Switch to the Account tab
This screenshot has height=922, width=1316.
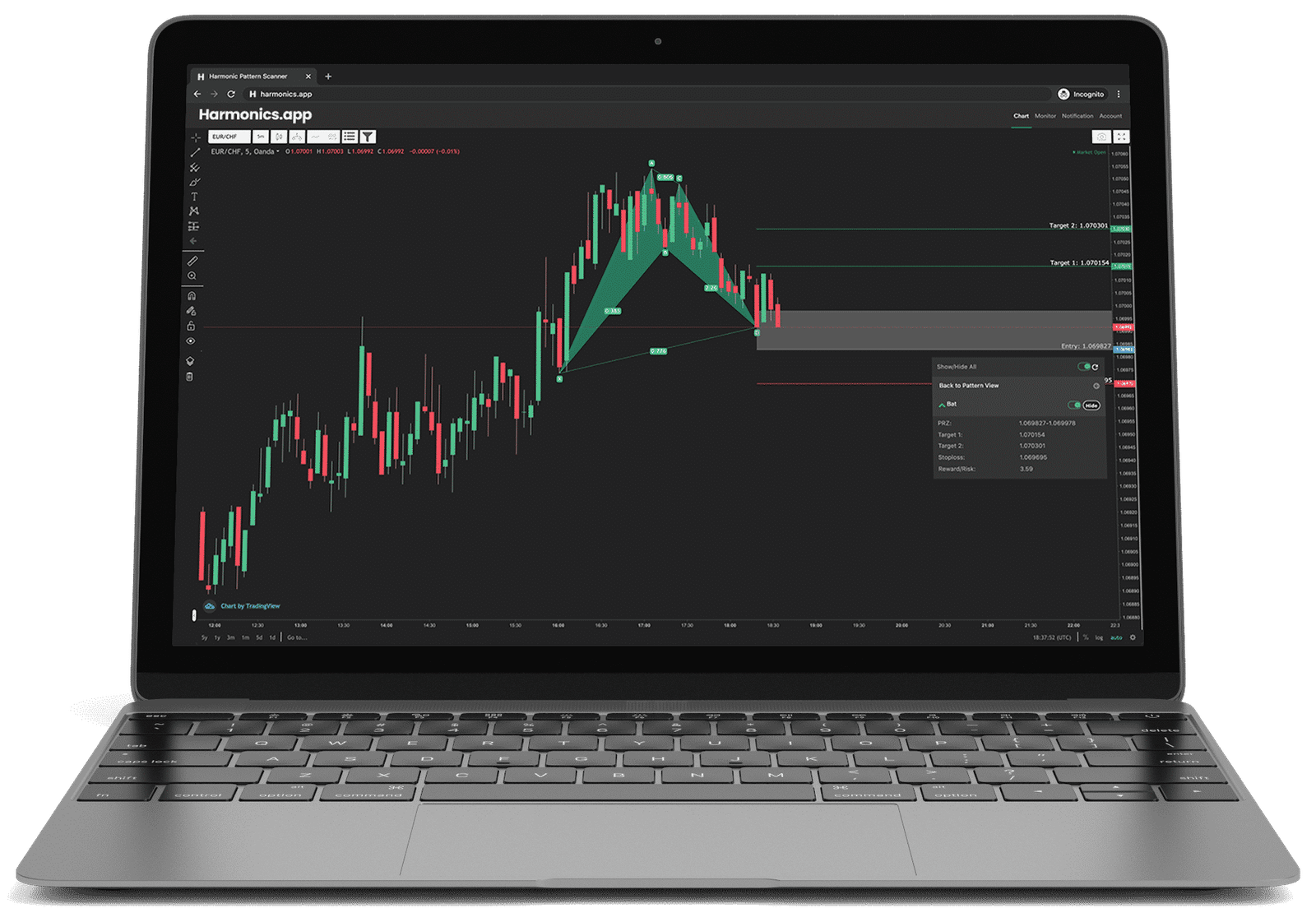pos(1110,116)
